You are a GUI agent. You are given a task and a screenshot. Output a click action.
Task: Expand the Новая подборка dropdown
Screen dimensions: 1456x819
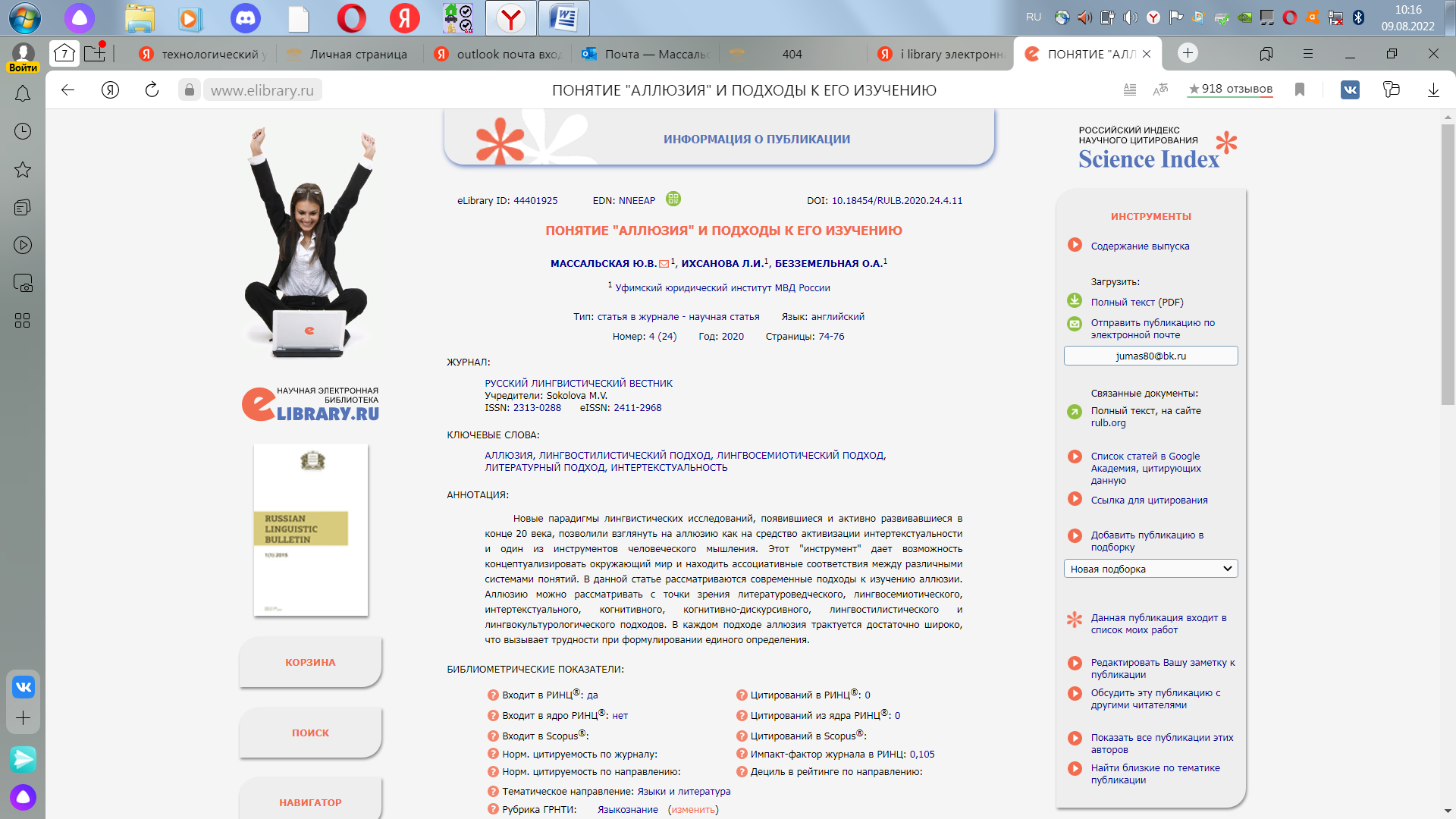(x=1150, y=569)
